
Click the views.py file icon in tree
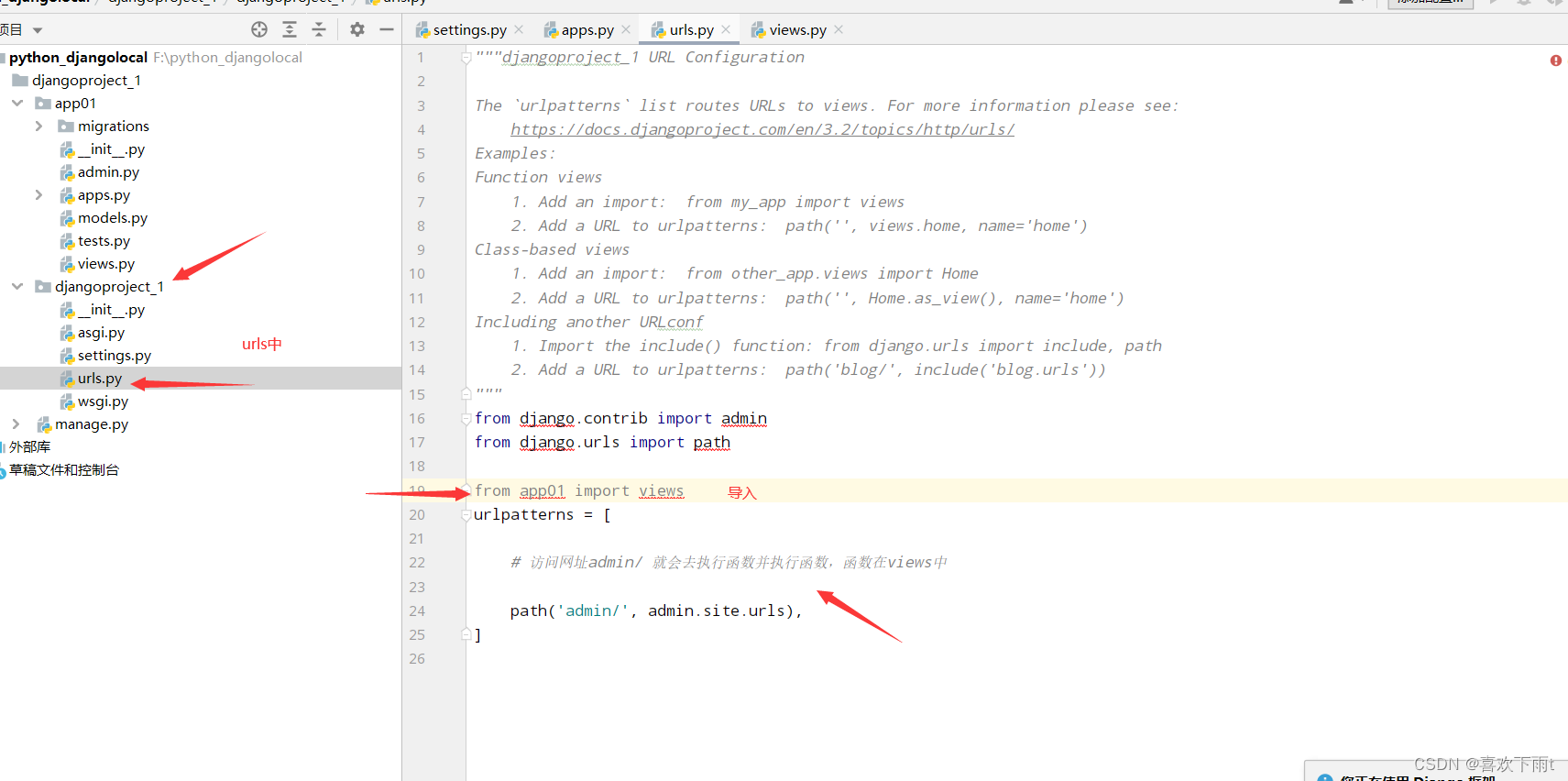(x=67, y=264)
